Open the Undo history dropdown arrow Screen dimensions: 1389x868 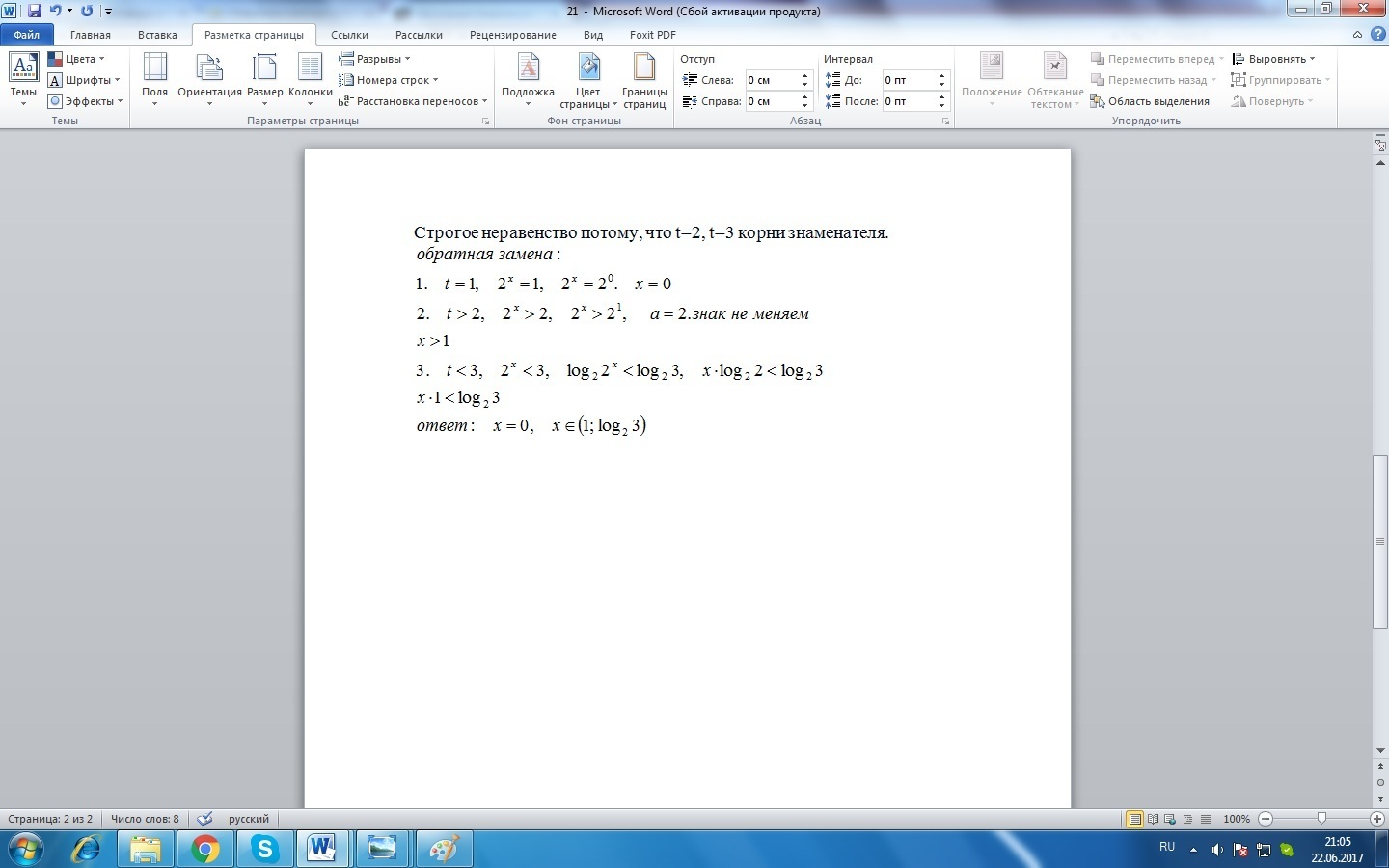click(69, 12)
